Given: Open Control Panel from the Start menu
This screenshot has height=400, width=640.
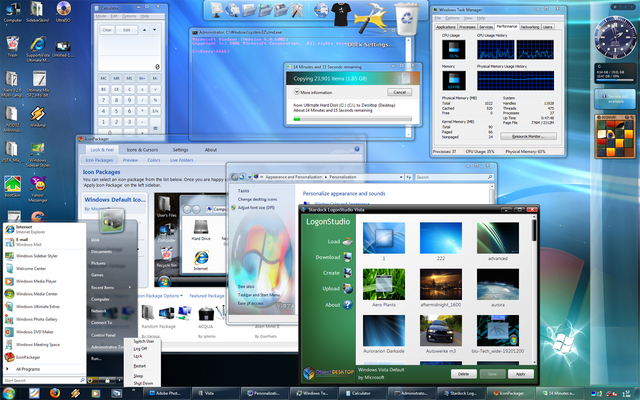Looking at the screenshot, I should (103, 335).
